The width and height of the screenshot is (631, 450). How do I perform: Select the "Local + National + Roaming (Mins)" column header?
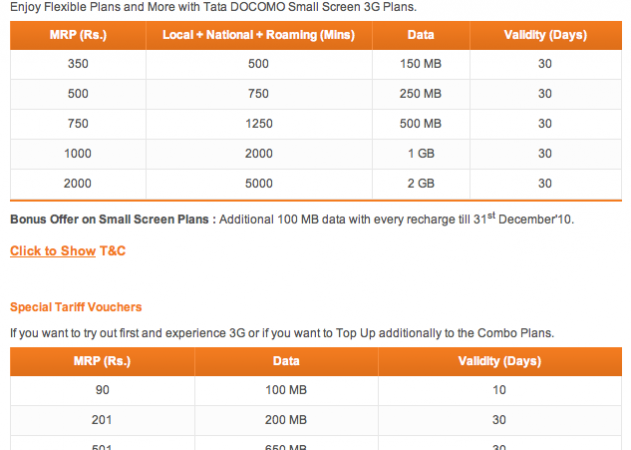coord(258,35)
